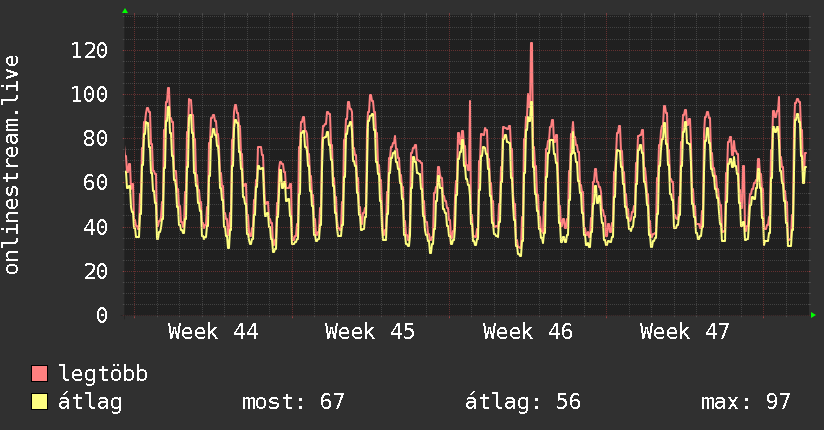The width and height of the screenshot is (824, 430).
Task: Click the green arrow at end of x-axis
Action: coord(813,315)
